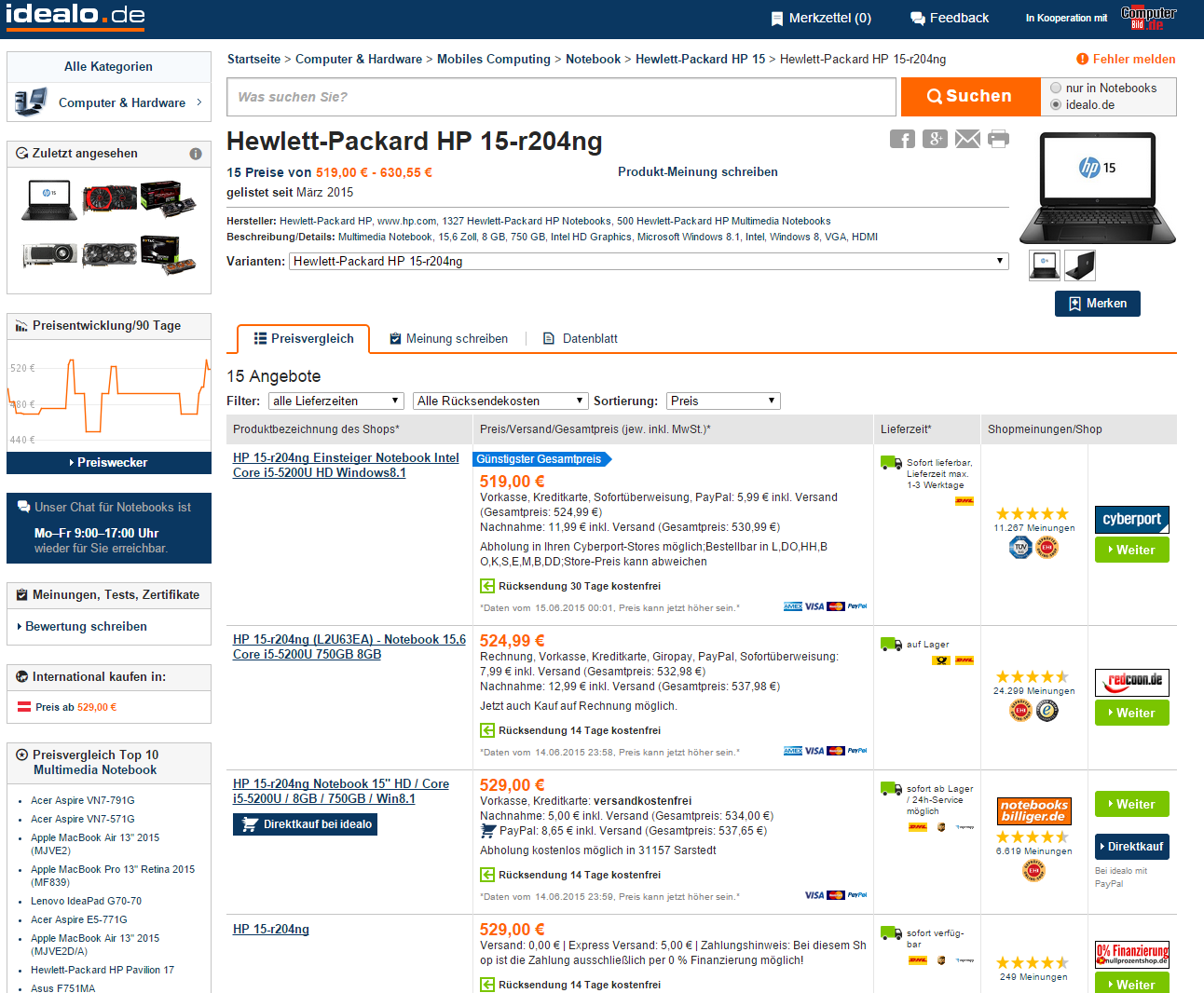Click the orange Suchen button
1204x993 pixels.
coord(970,96)
